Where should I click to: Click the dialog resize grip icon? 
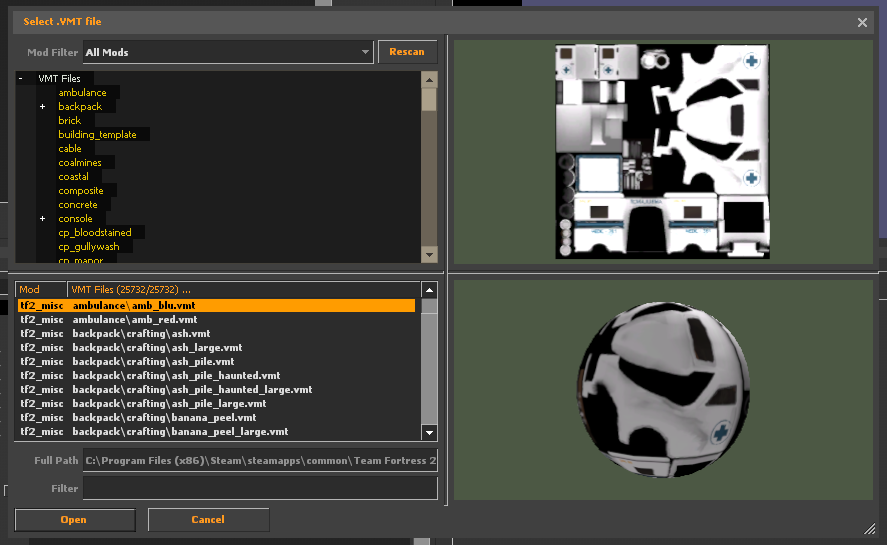pyautogui.click(x=869, y=529)
